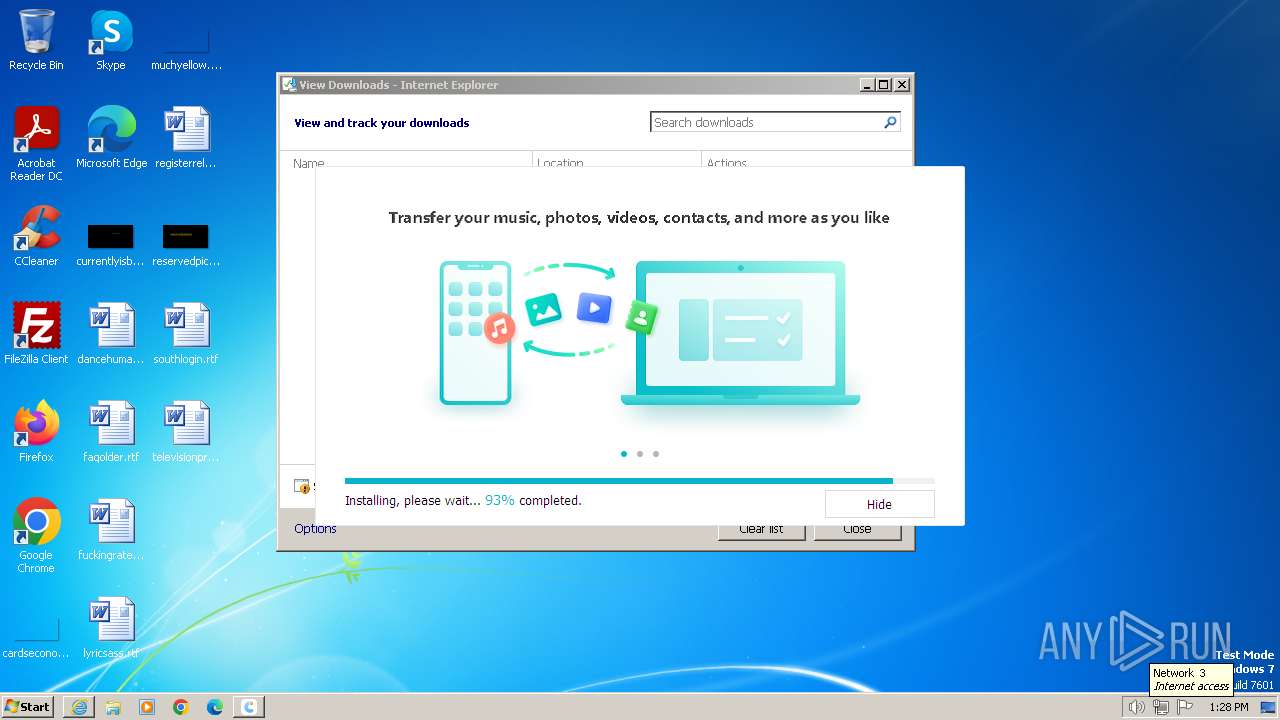Select the televisionpr document icon
The height and width of the screenshot is (720, 1280).
(x=186, y=432)
